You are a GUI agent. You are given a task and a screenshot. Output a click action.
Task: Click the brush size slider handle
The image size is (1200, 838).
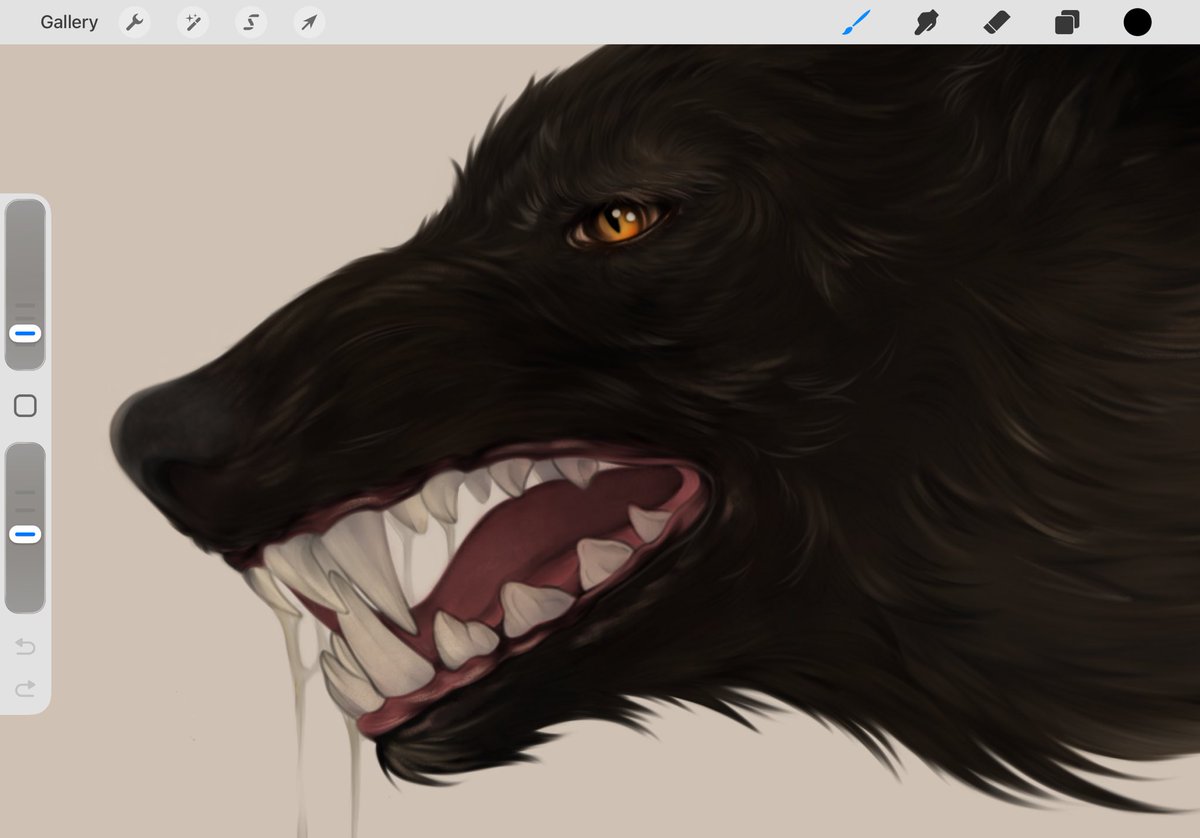pyautogui.click(x=25, y=333)
